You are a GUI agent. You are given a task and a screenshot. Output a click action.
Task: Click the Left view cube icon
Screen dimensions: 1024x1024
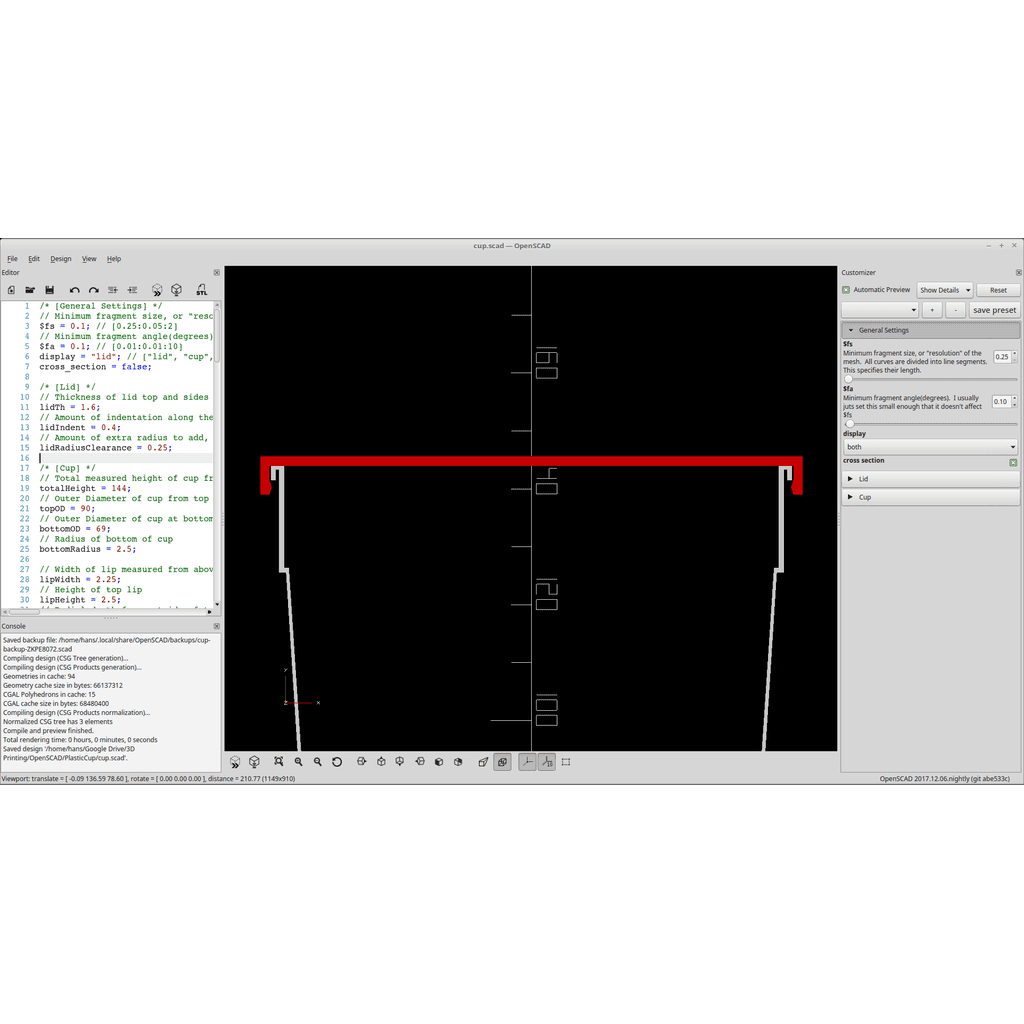420,761
